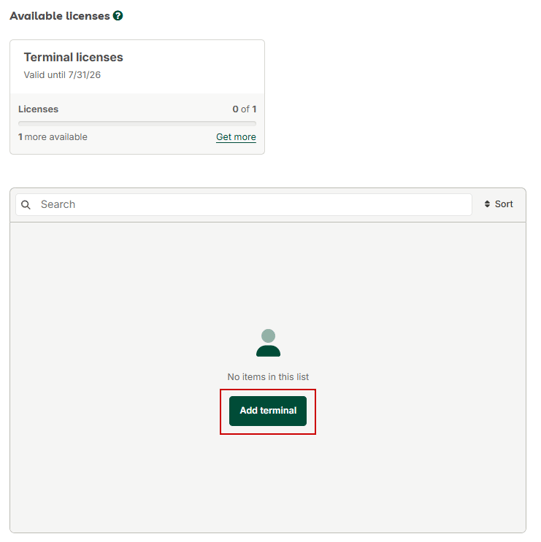Click the 1 more available text
541x542 pixels.
coord(53,137)
